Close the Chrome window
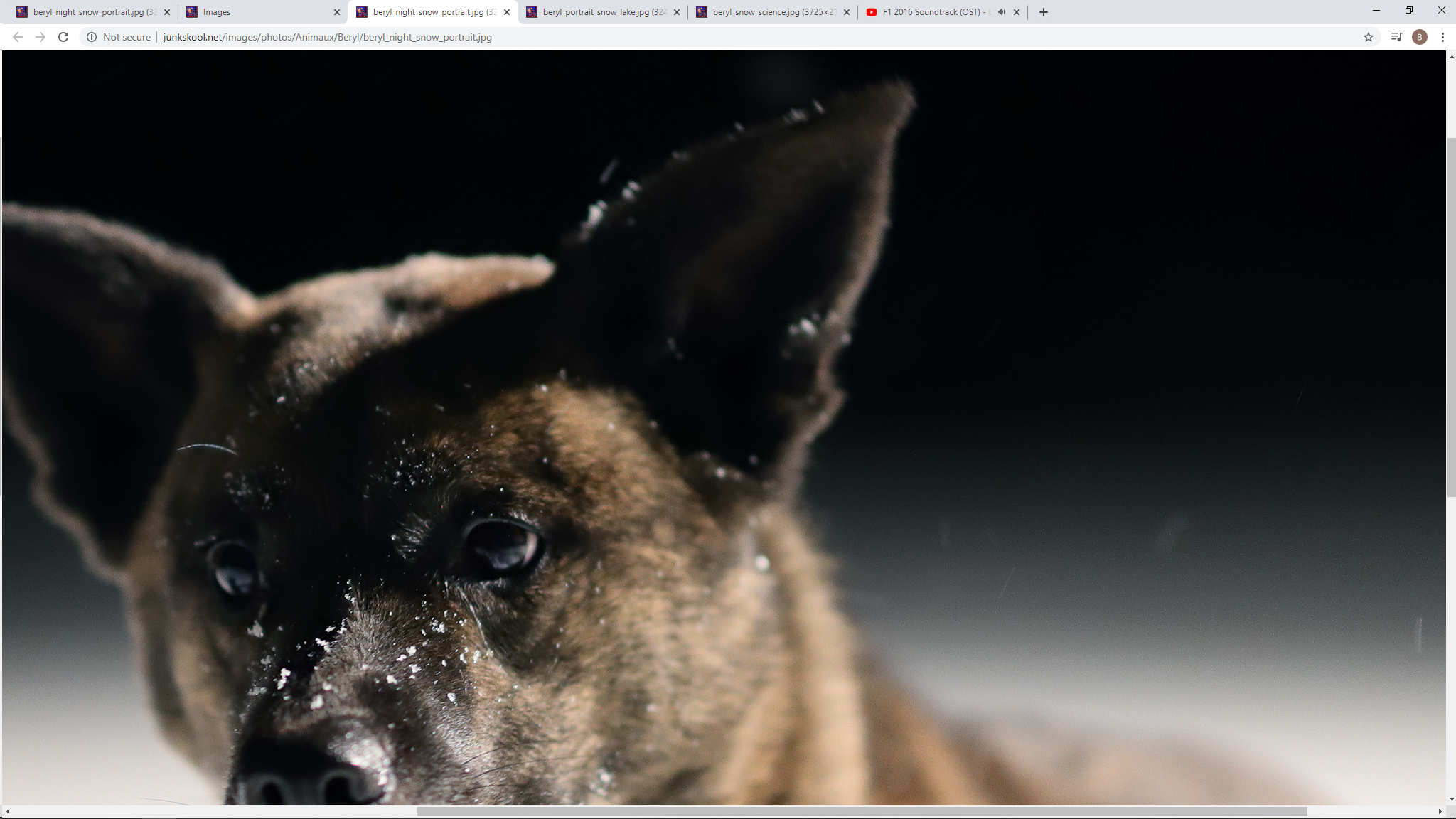 [1441, 11]
